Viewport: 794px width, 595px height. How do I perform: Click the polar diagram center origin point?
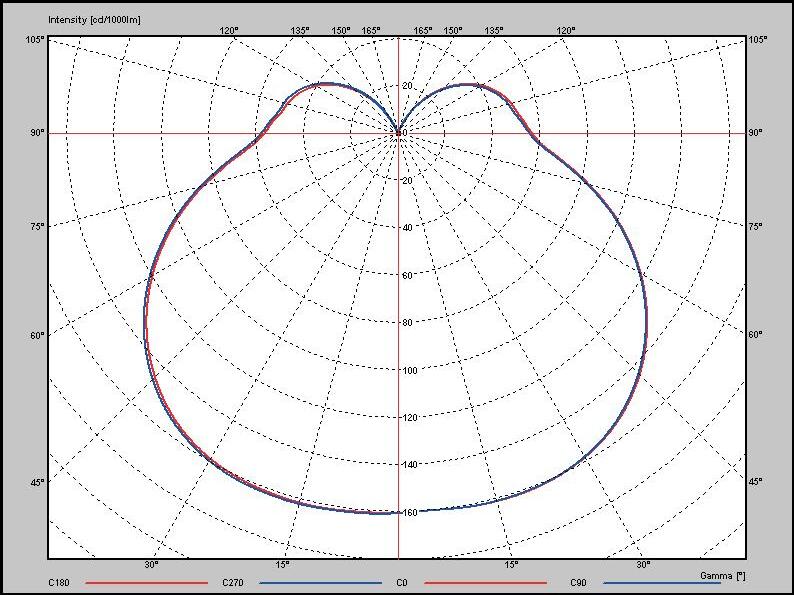coord(398,133)
